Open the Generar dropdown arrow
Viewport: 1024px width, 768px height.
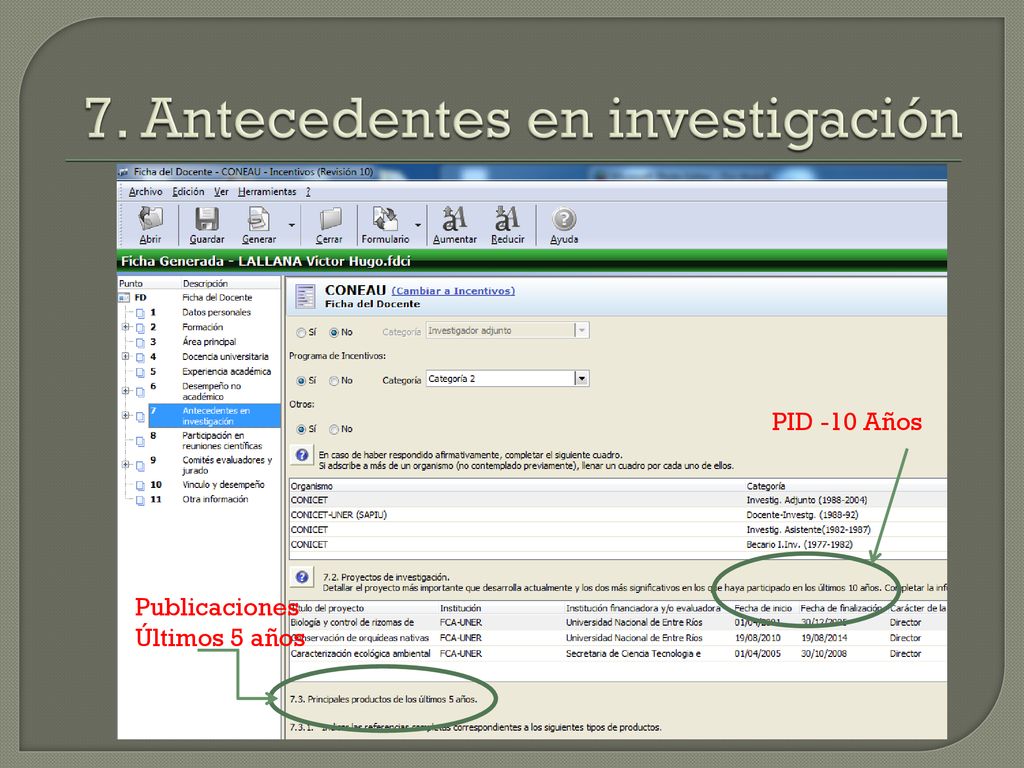pos(292,225)
